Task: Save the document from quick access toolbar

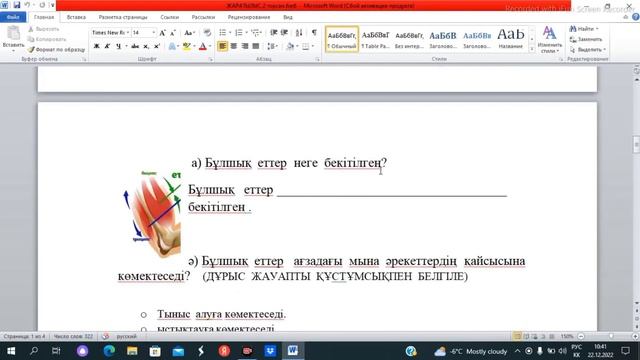Action: (x=17, y=5)
